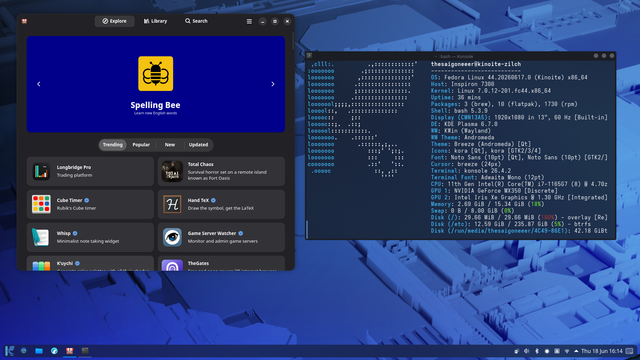Click the Spelling Bee app icon in banner
This screenshot has width=640, height=360.
(x=156, y=74)
